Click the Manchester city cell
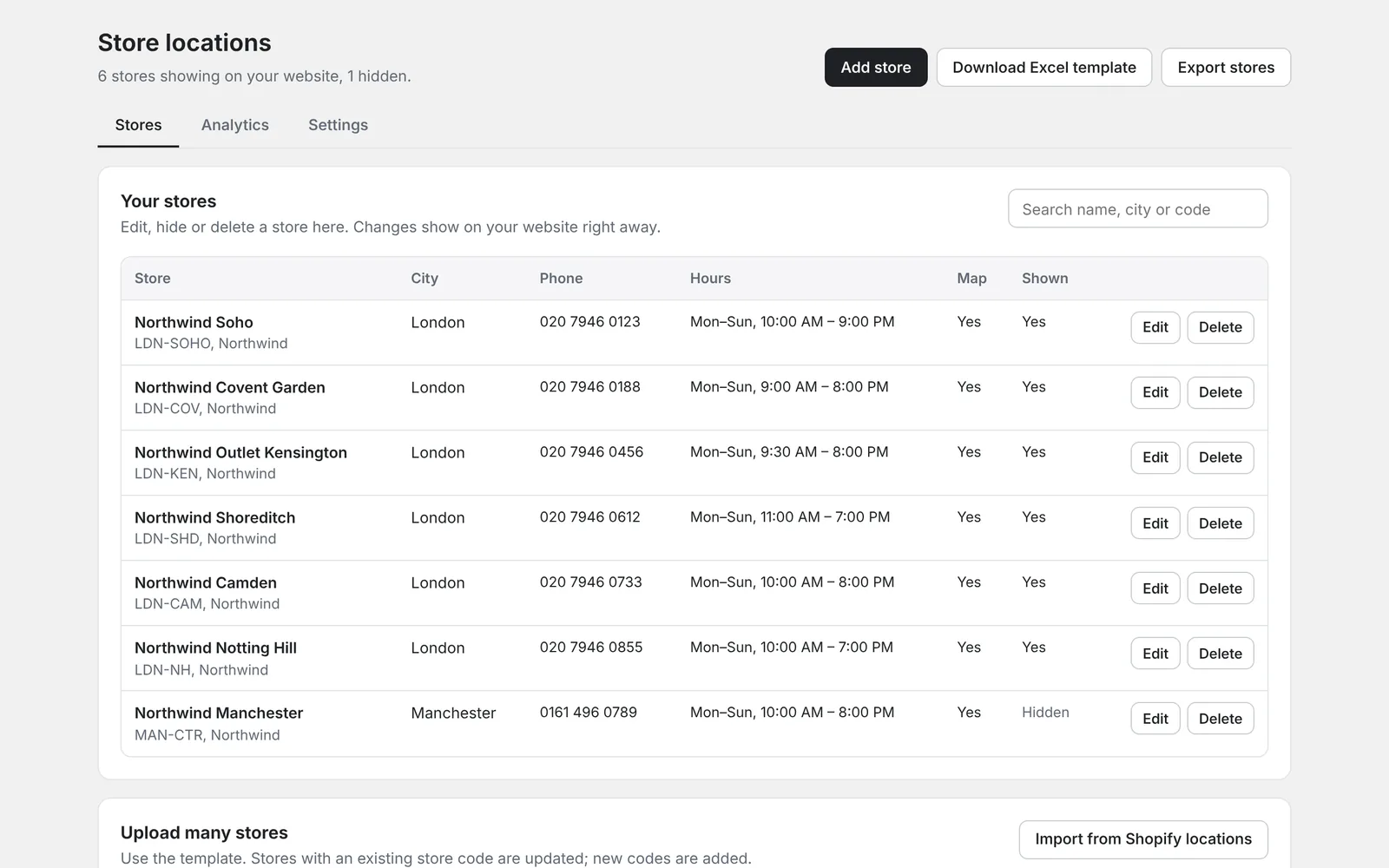 pos(453,713)
